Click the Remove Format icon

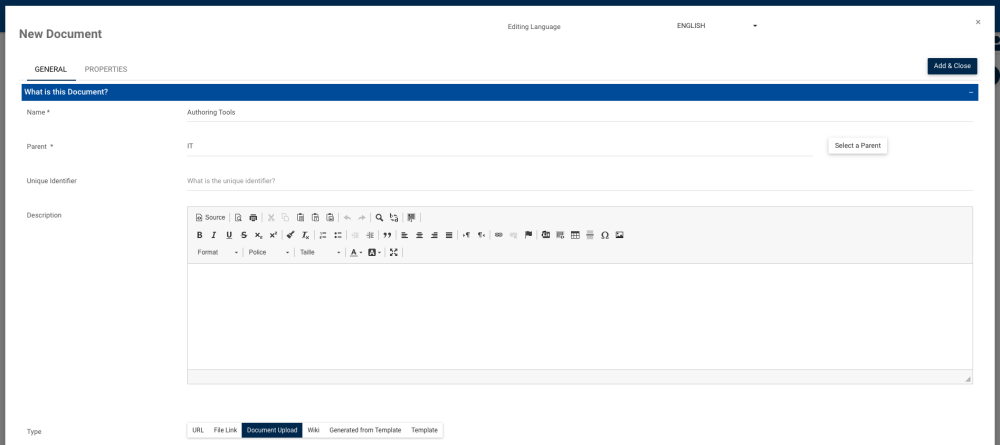tap(305, 235)
